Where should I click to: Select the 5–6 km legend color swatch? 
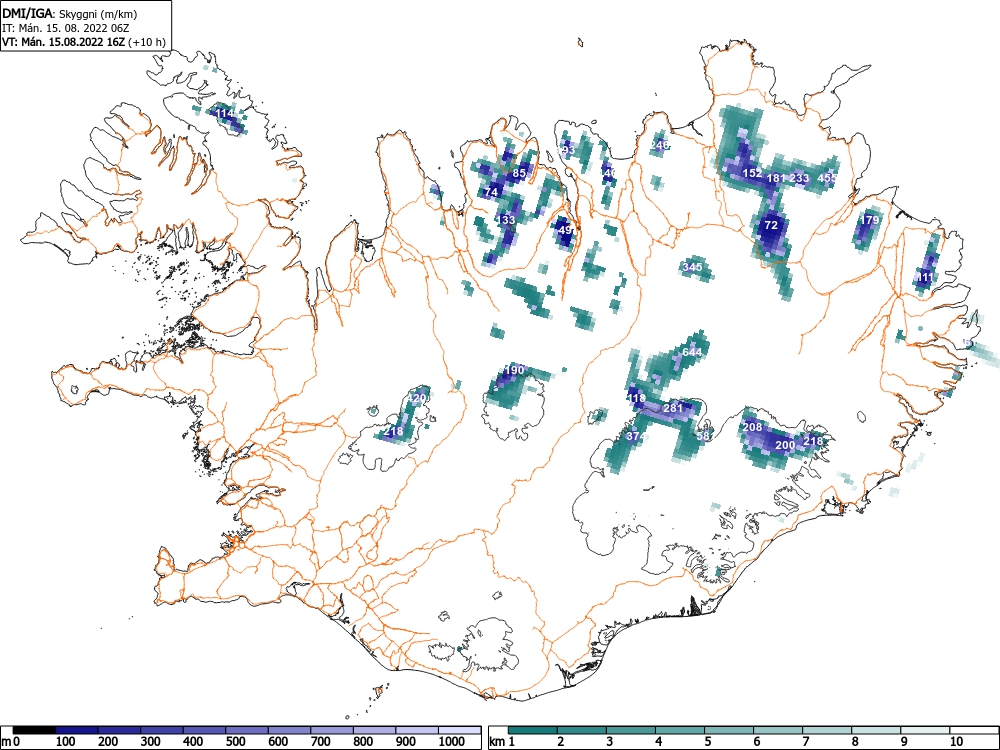click(x=729, y=730)
